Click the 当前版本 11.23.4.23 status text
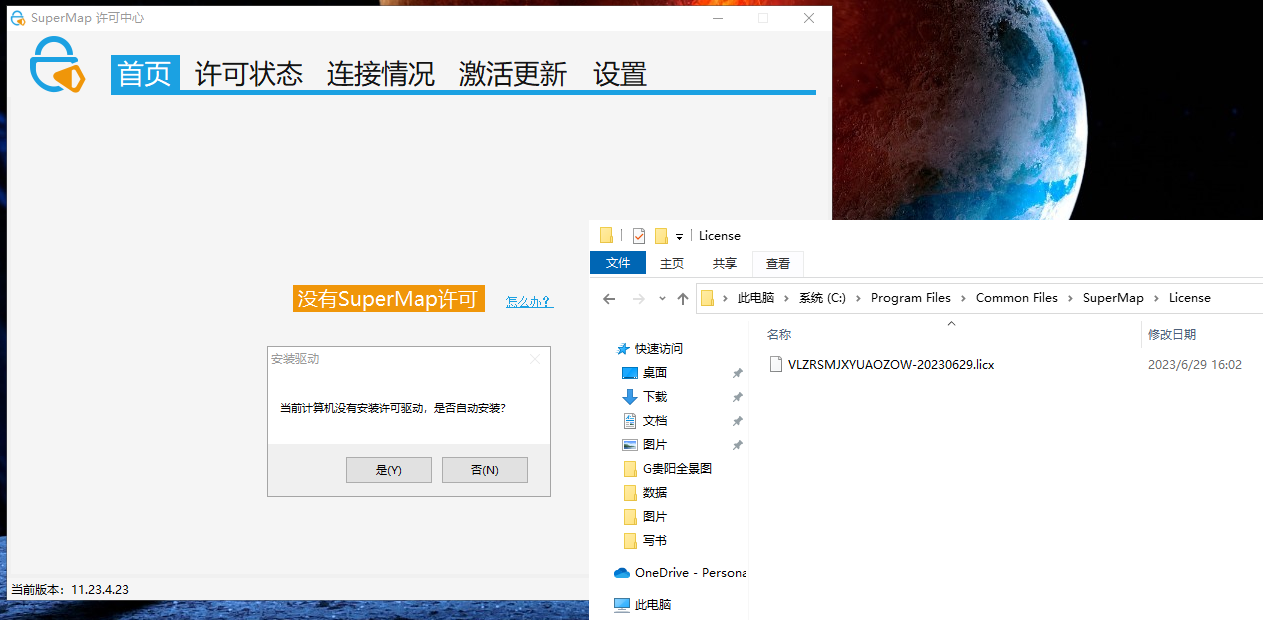 point(70,589)
